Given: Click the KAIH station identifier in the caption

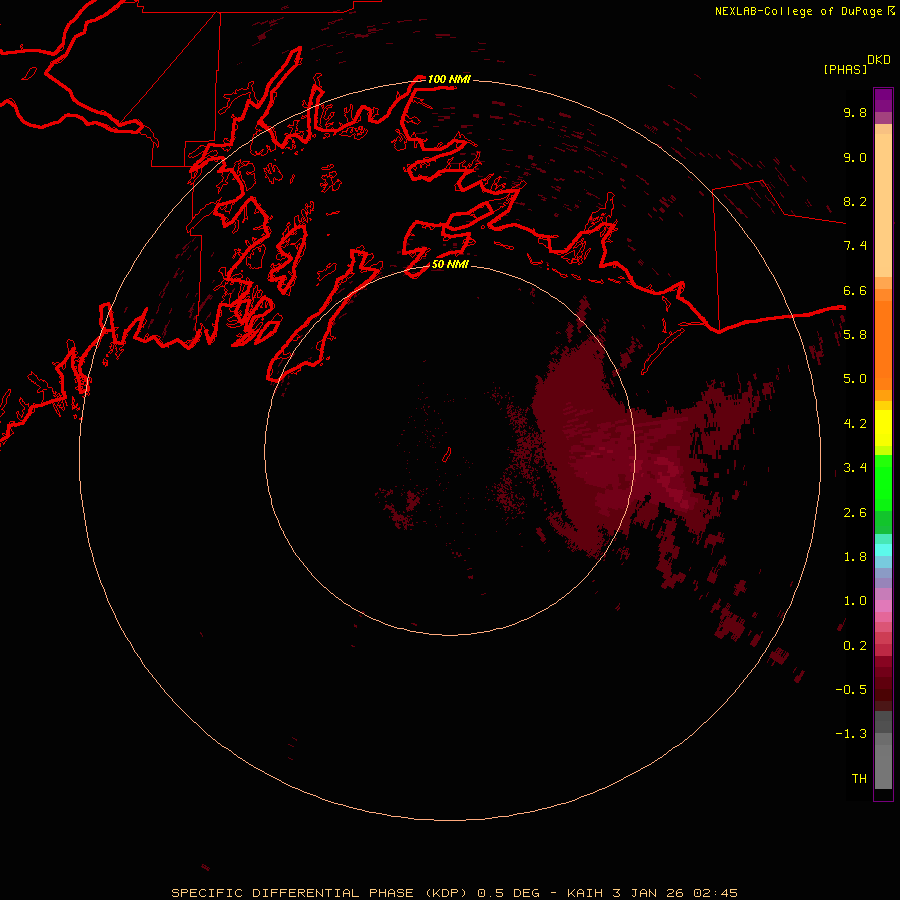Looking at the screenshot, I should pyautogui.click(x=585, y=893).
